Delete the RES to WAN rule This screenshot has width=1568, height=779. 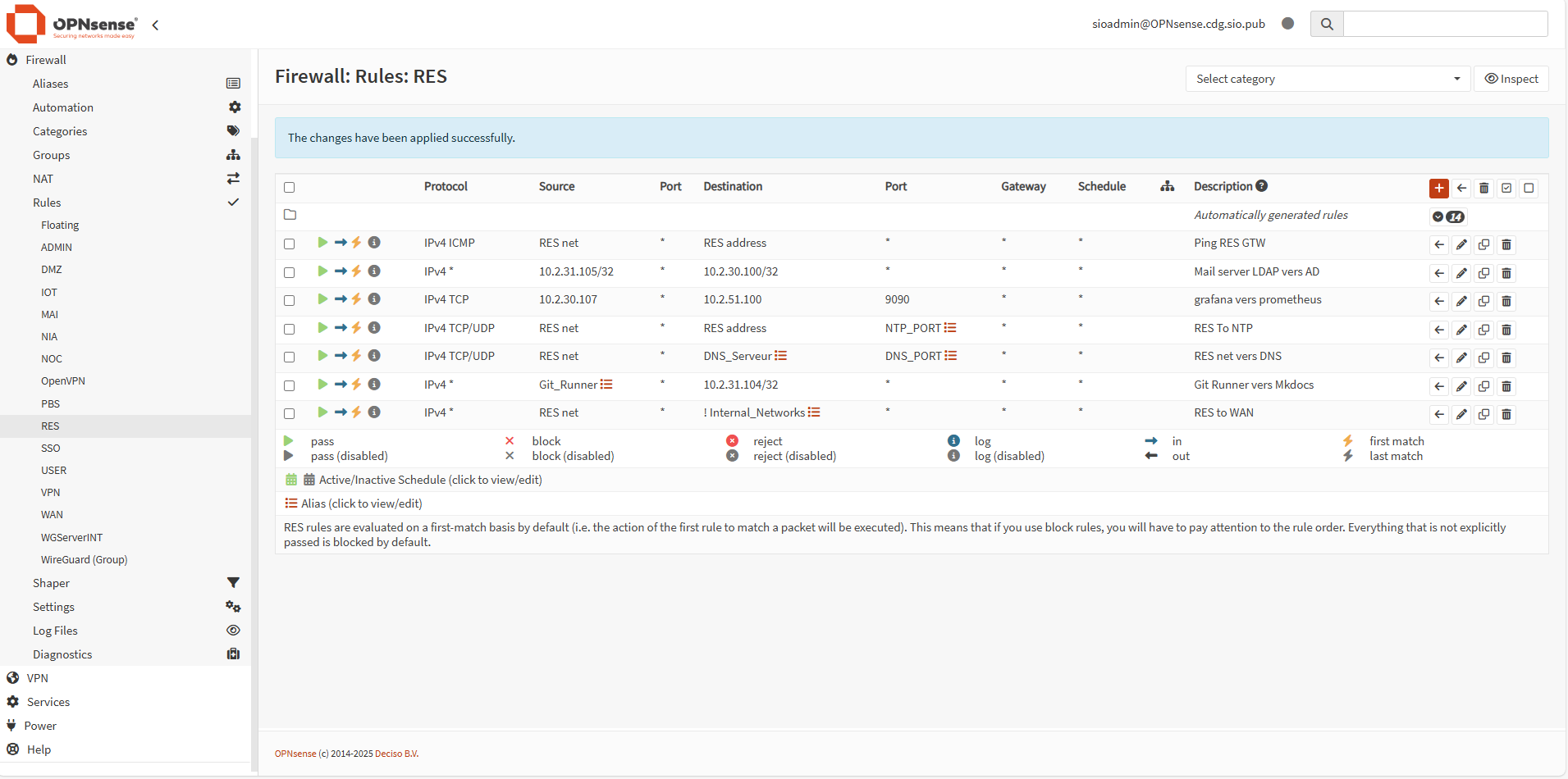pos(1506,414)
